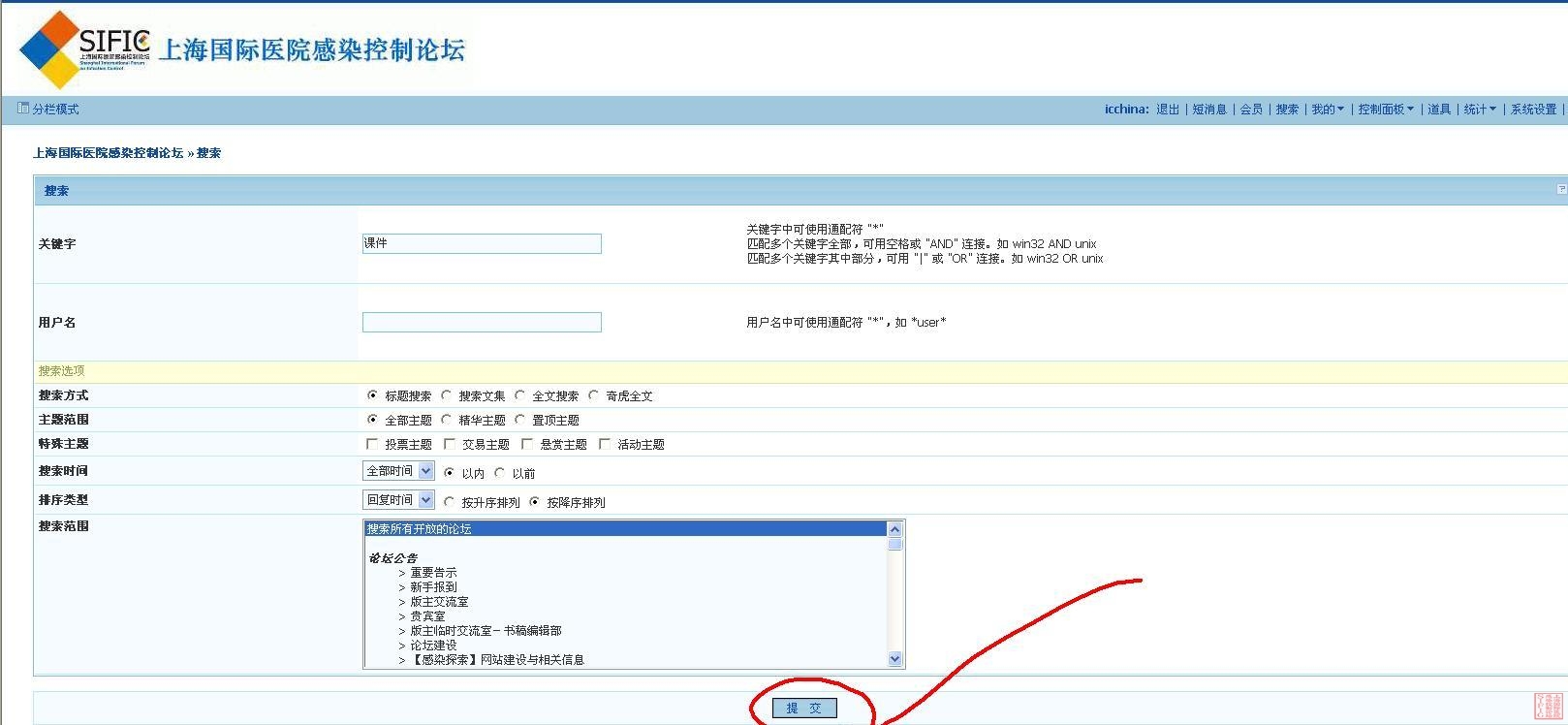Click the 用户名 input field
This screenshot has width=1568, height=725.
[x=482, y=322]
